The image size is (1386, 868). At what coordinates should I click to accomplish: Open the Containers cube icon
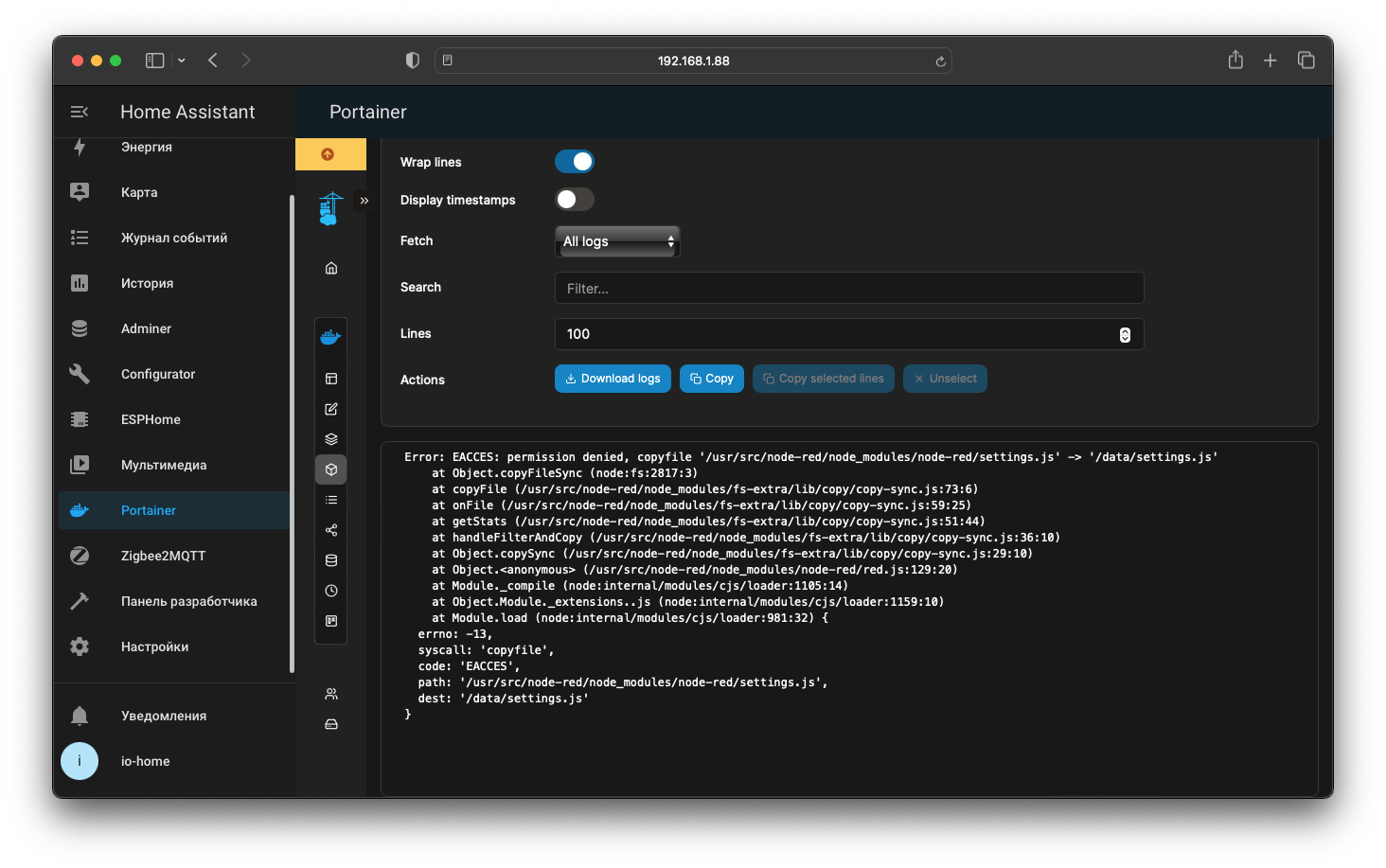331,469
